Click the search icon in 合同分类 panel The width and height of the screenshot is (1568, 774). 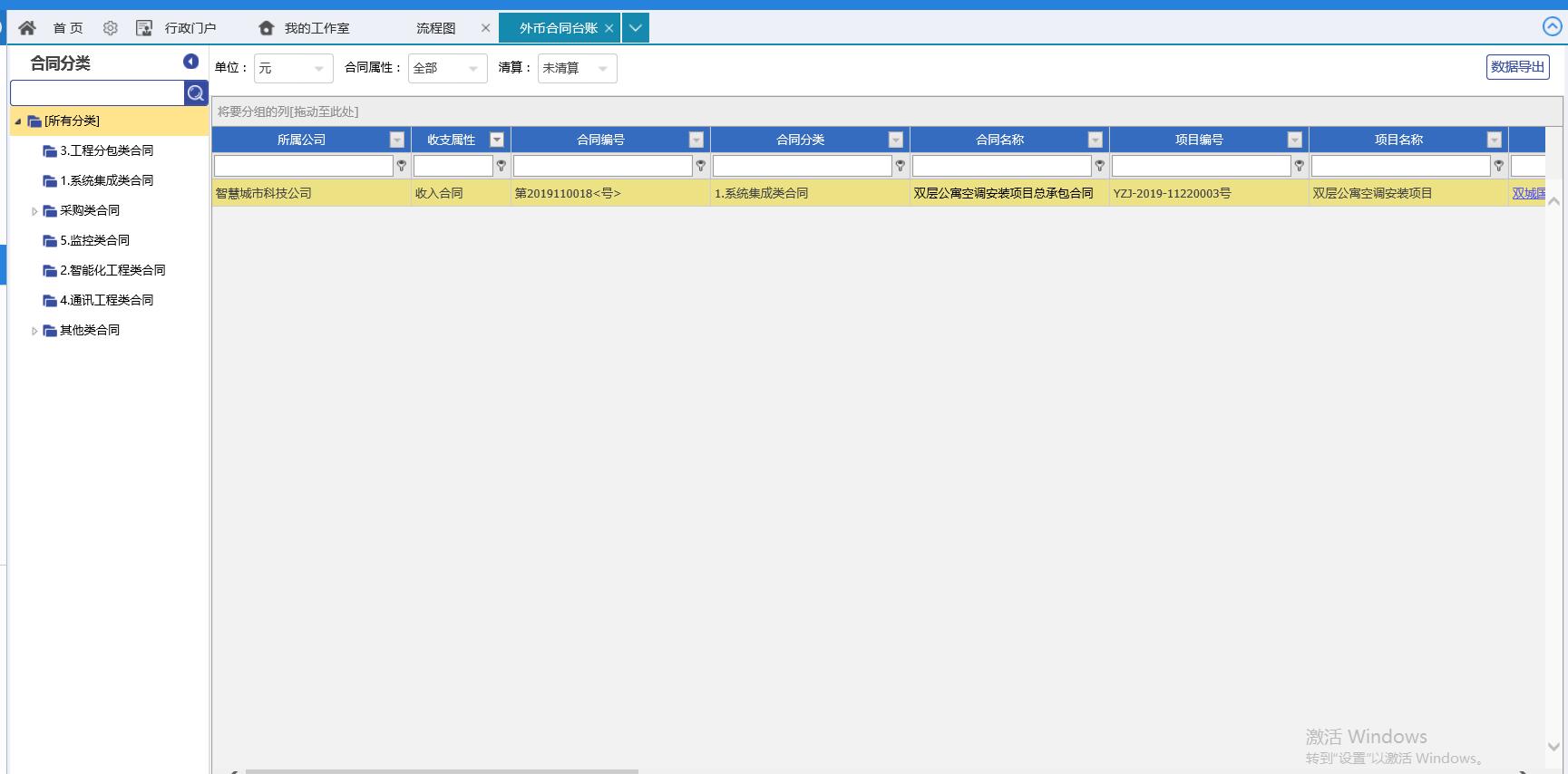[x=196, y=92]
